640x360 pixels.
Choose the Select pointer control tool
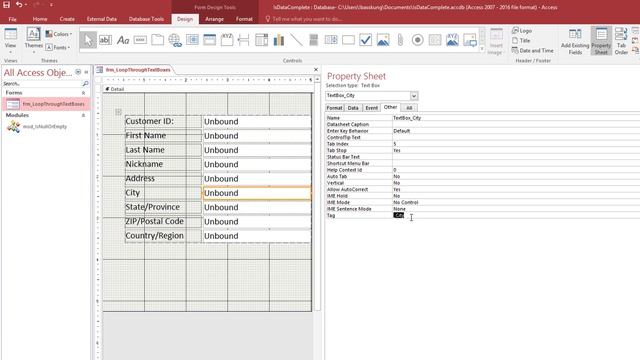(x=88, y=40)
